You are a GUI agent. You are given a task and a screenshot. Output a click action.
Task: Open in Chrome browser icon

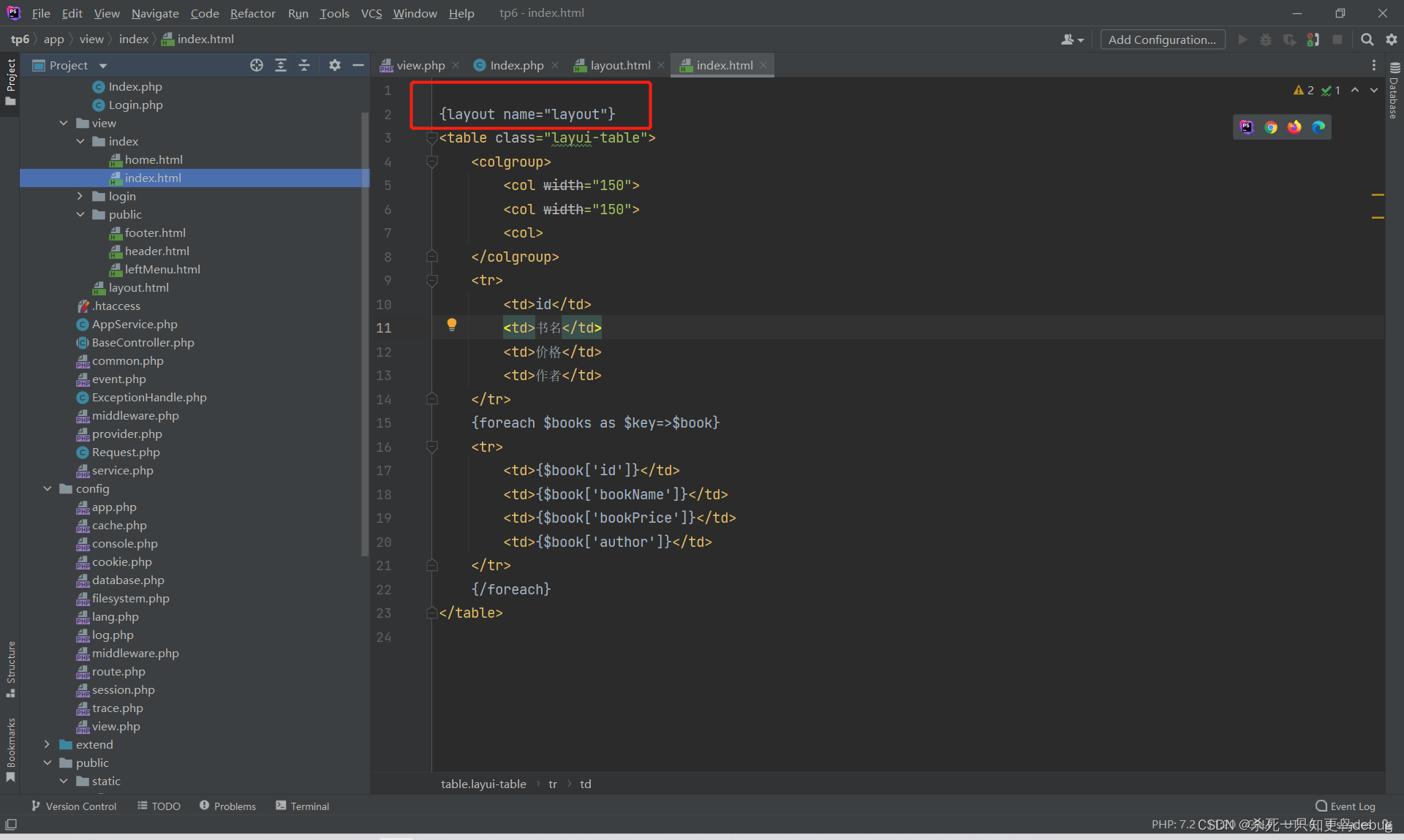click(1271, 127)
